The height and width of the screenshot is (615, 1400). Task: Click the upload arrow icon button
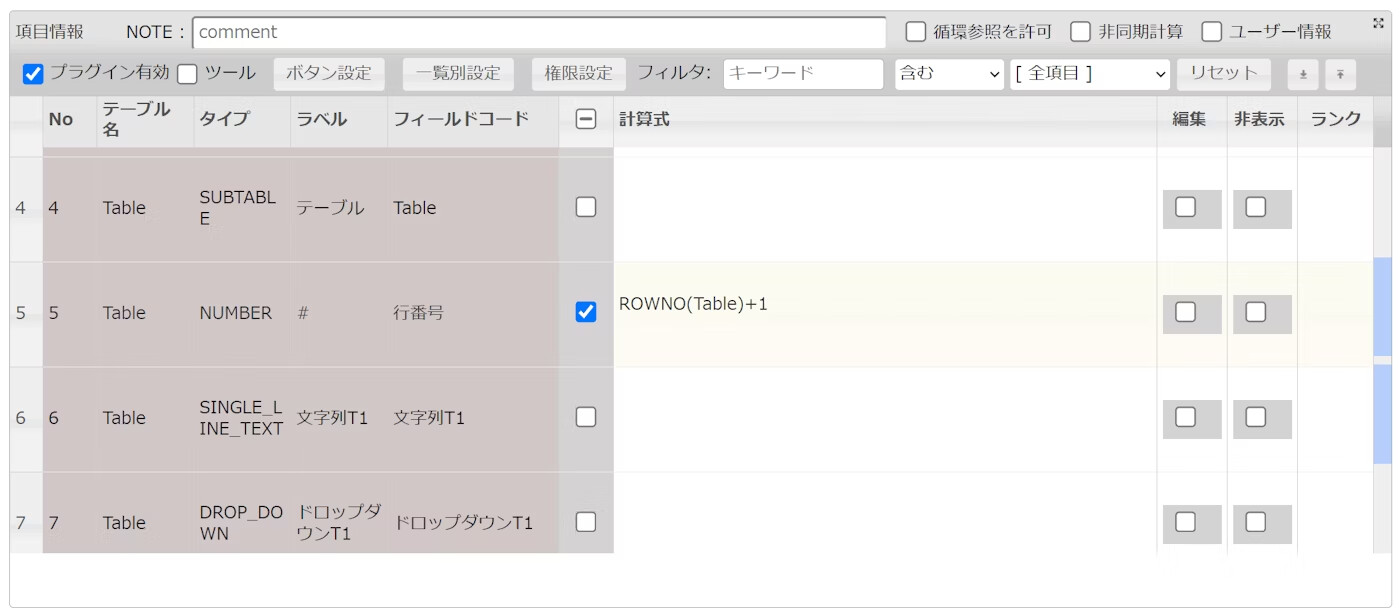pyautogui.click(x=1340, y=75)
